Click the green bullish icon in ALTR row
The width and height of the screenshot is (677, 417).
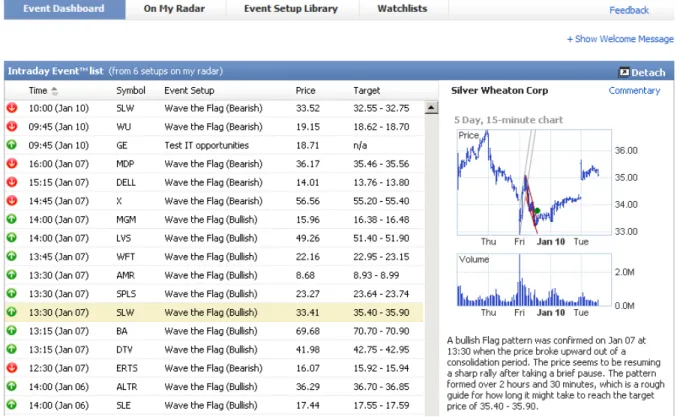coord(12,386)
